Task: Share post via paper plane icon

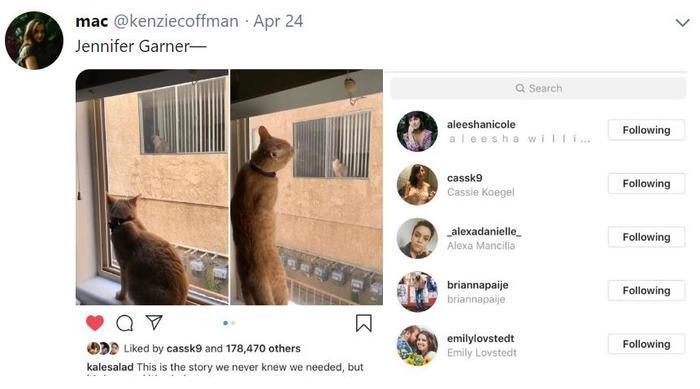Action: tap(154, 322)
